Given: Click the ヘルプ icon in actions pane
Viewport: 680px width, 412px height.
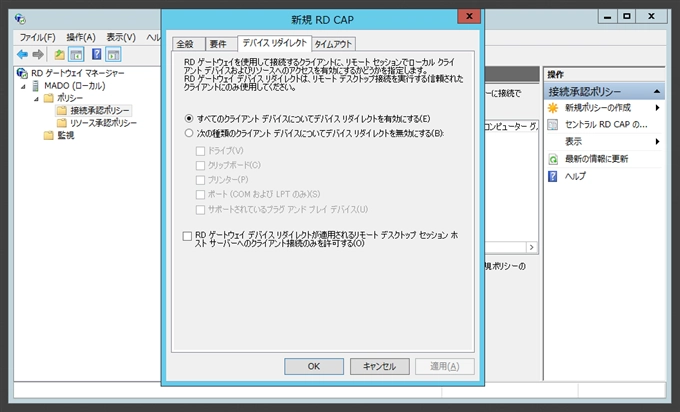Looking at the screenshot, I should pyautogui.click(x=553, y=177).
